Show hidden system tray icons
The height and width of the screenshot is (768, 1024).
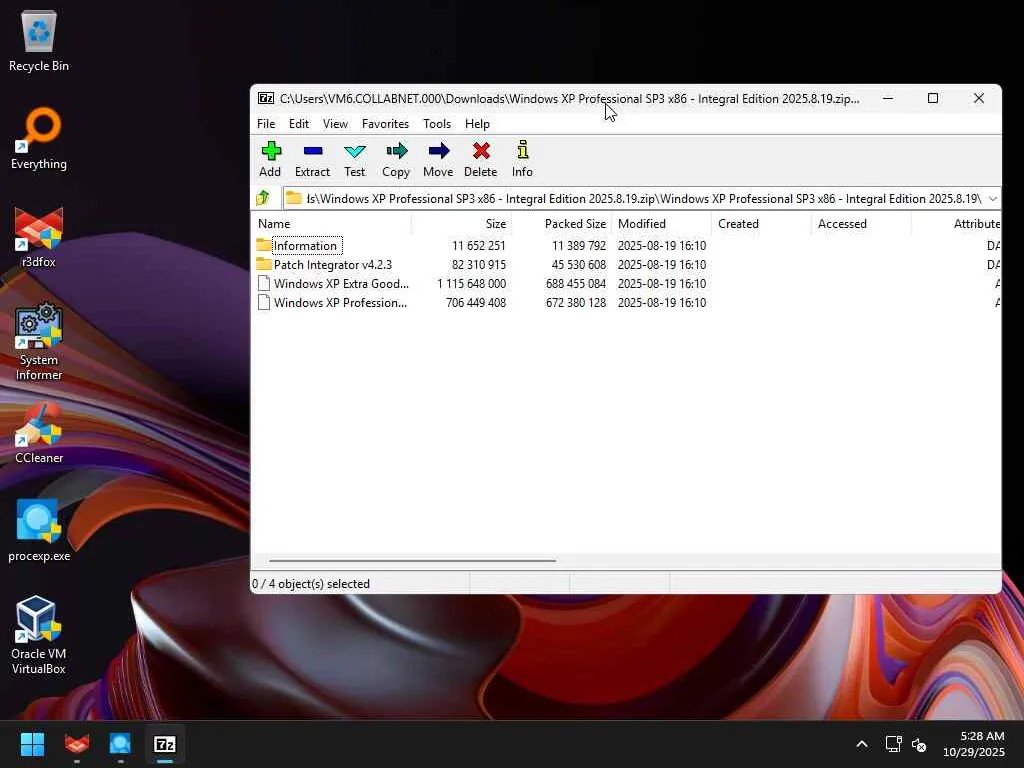(861, 744)
